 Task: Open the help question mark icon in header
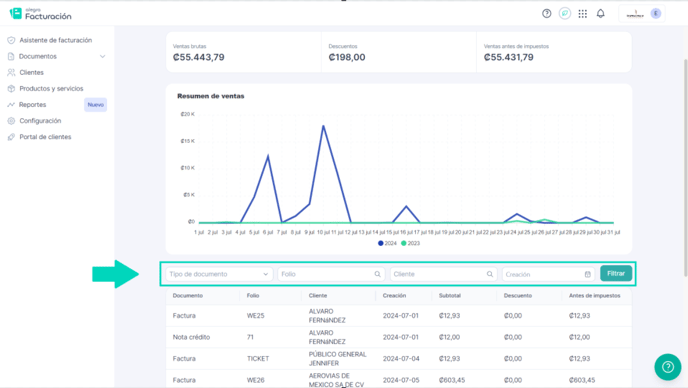(x=546, y=14)
